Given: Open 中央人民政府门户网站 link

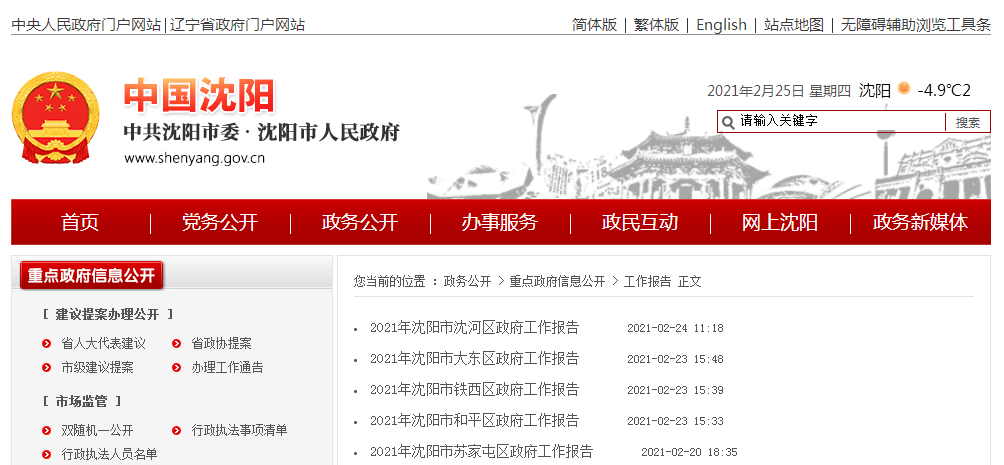Looking at the screenshot, I should coord(86,25).
